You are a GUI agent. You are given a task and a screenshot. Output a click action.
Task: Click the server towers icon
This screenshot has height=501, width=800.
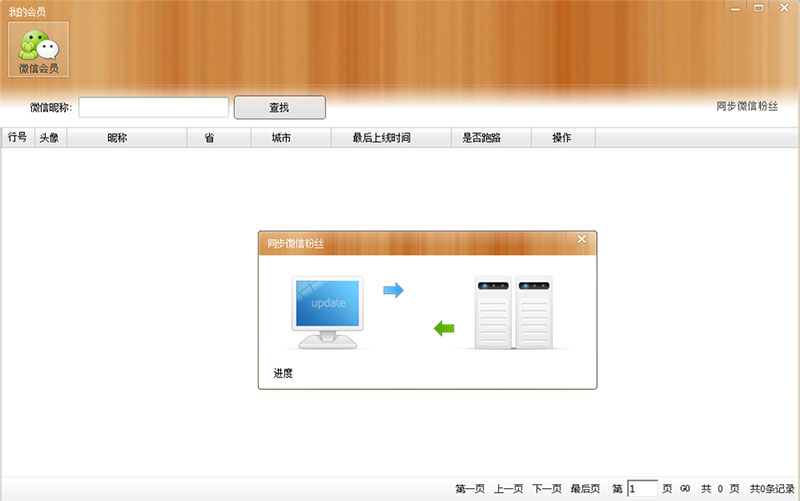click(514, 313)
